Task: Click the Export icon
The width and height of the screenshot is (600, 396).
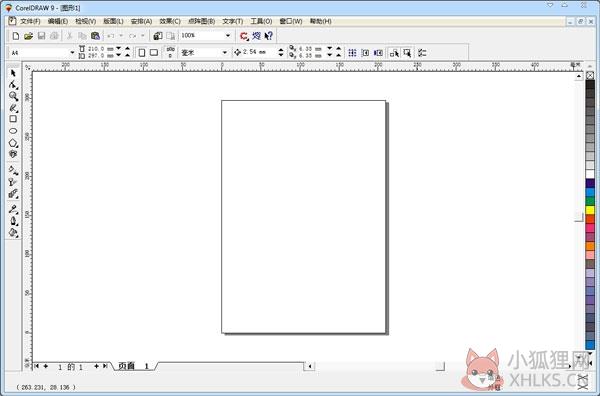Action: [x=171, y=36]
